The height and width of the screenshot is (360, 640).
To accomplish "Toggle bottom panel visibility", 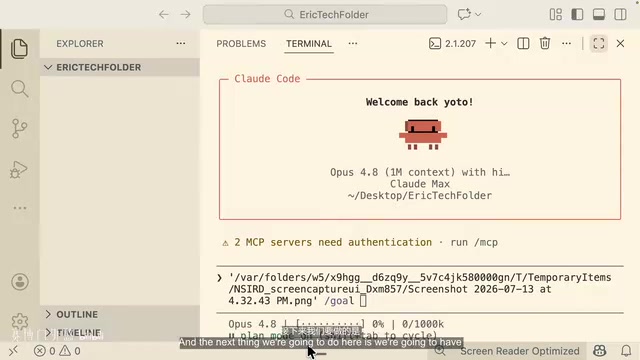I will (x=599, y=15).
